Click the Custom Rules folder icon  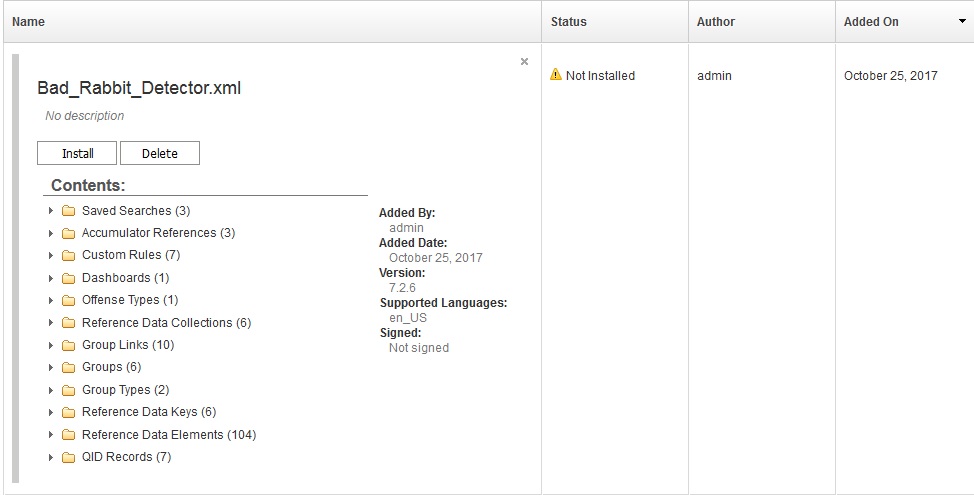(x=68, y=255)
